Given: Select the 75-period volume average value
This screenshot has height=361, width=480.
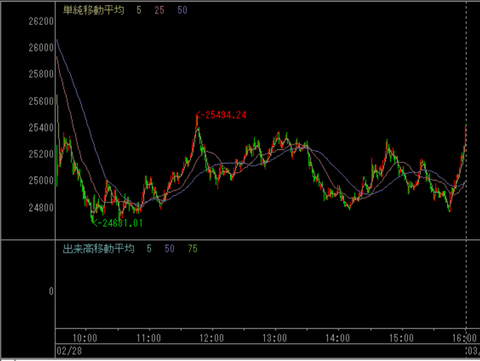Looking at the screenshot, I should [x=193, y=249].
